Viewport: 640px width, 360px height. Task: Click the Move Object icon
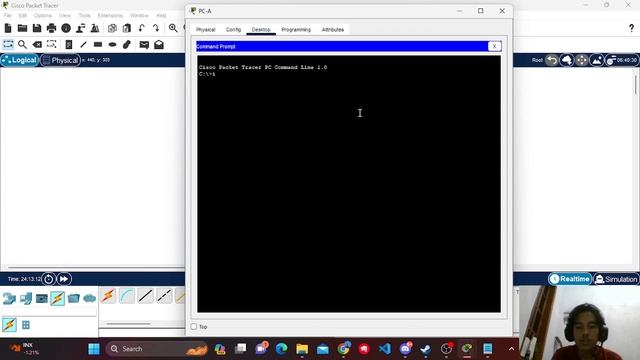582,60
